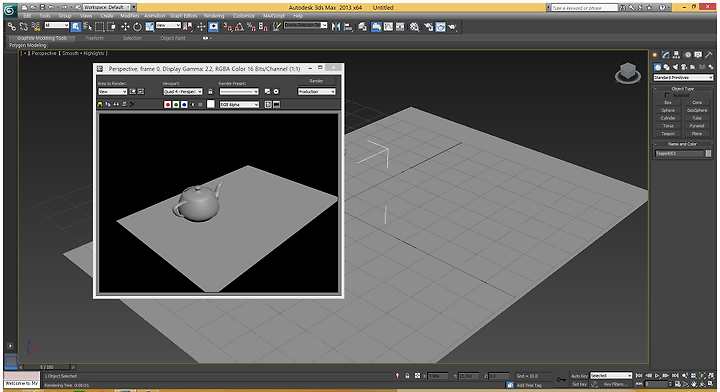Open the MAXScript menu
Screen dimensions: 720x392
pos(274,16)
